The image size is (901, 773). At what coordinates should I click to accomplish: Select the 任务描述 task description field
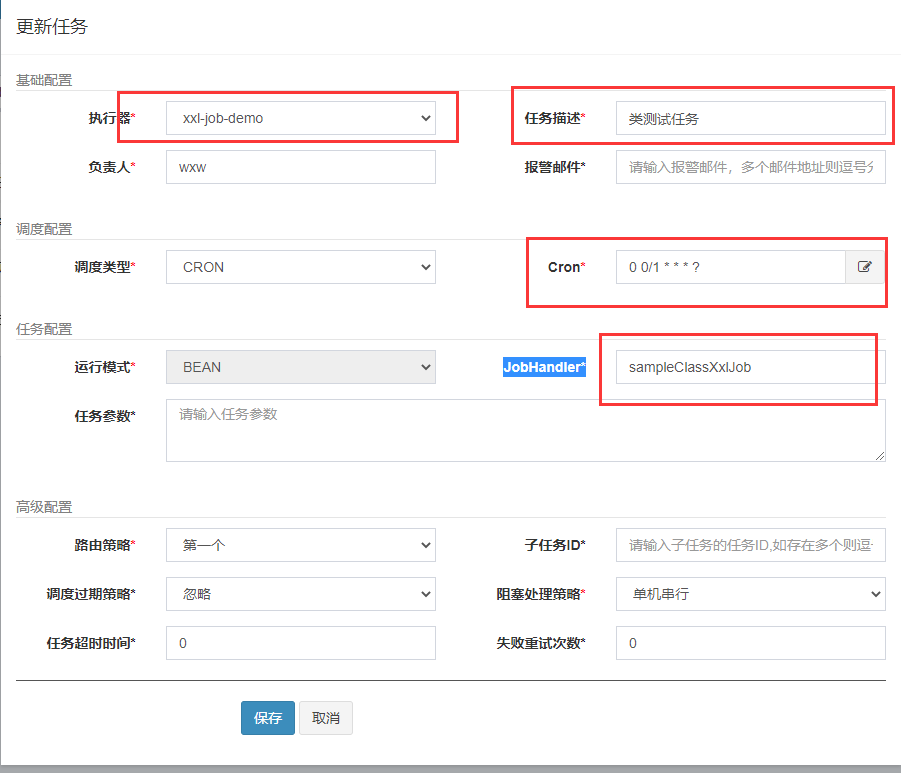tap(750, 117)
